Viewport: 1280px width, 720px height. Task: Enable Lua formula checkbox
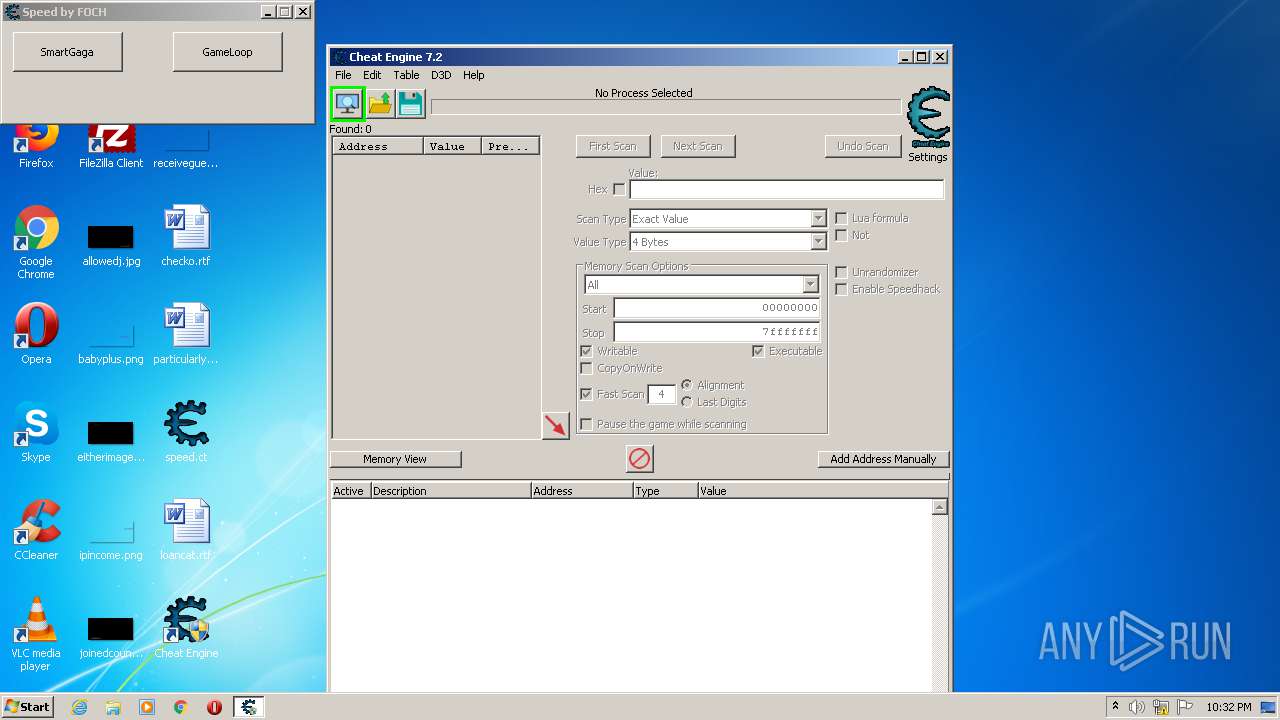tap(841, 218)
